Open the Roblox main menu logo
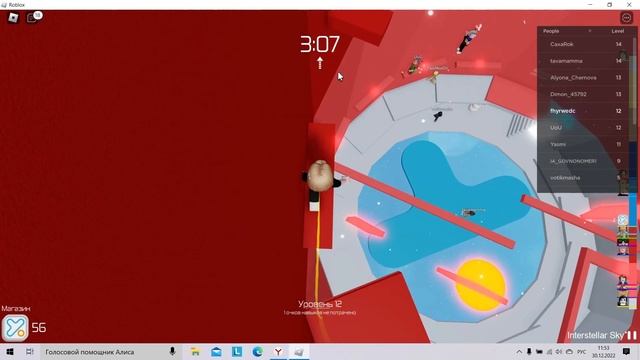The image size is (640, 360). pos(13,18)
